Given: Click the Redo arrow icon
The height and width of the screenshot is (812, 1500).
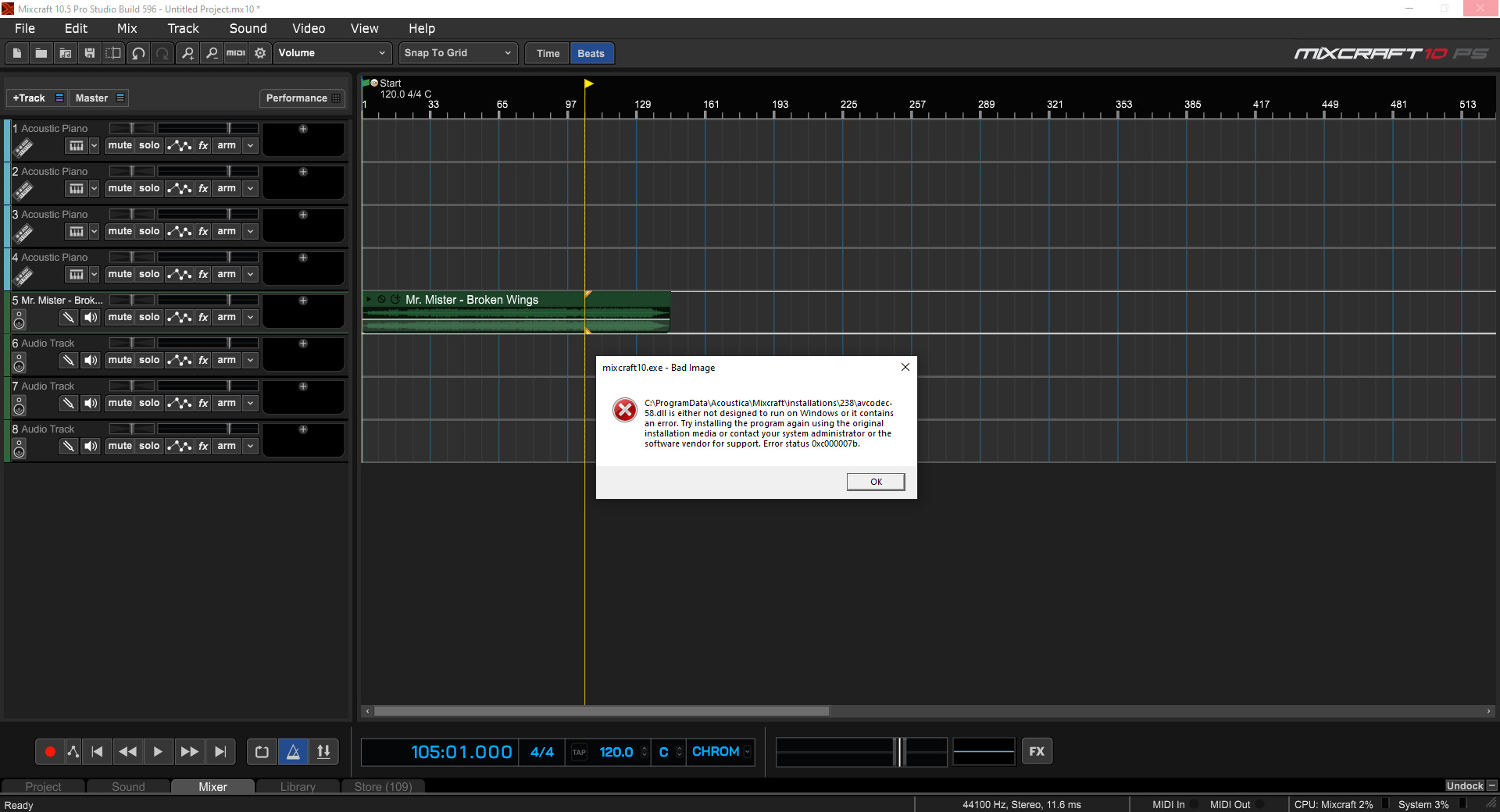Looking at the screenshot, I should point(162,53).
